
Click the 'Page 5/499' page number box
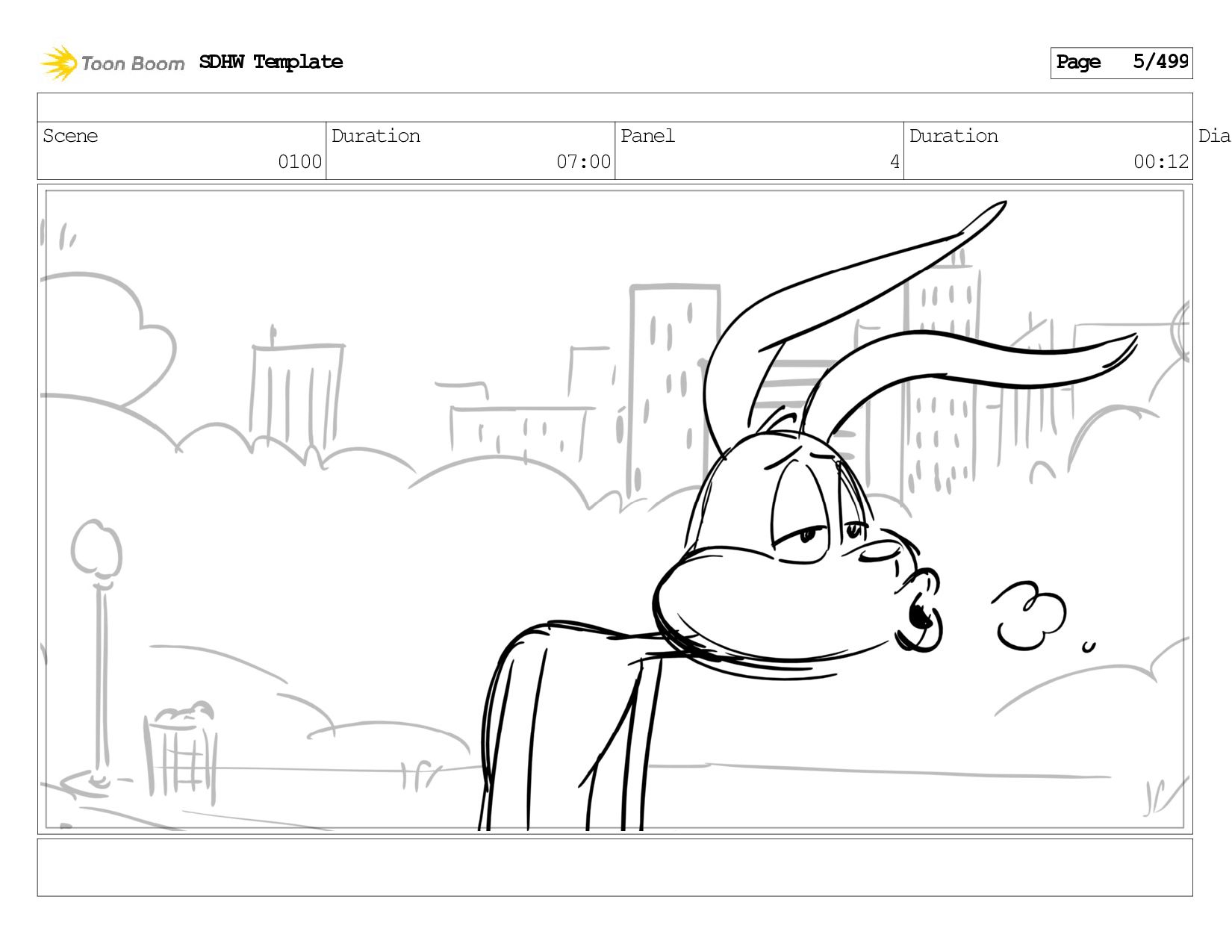pos(1121,63)
